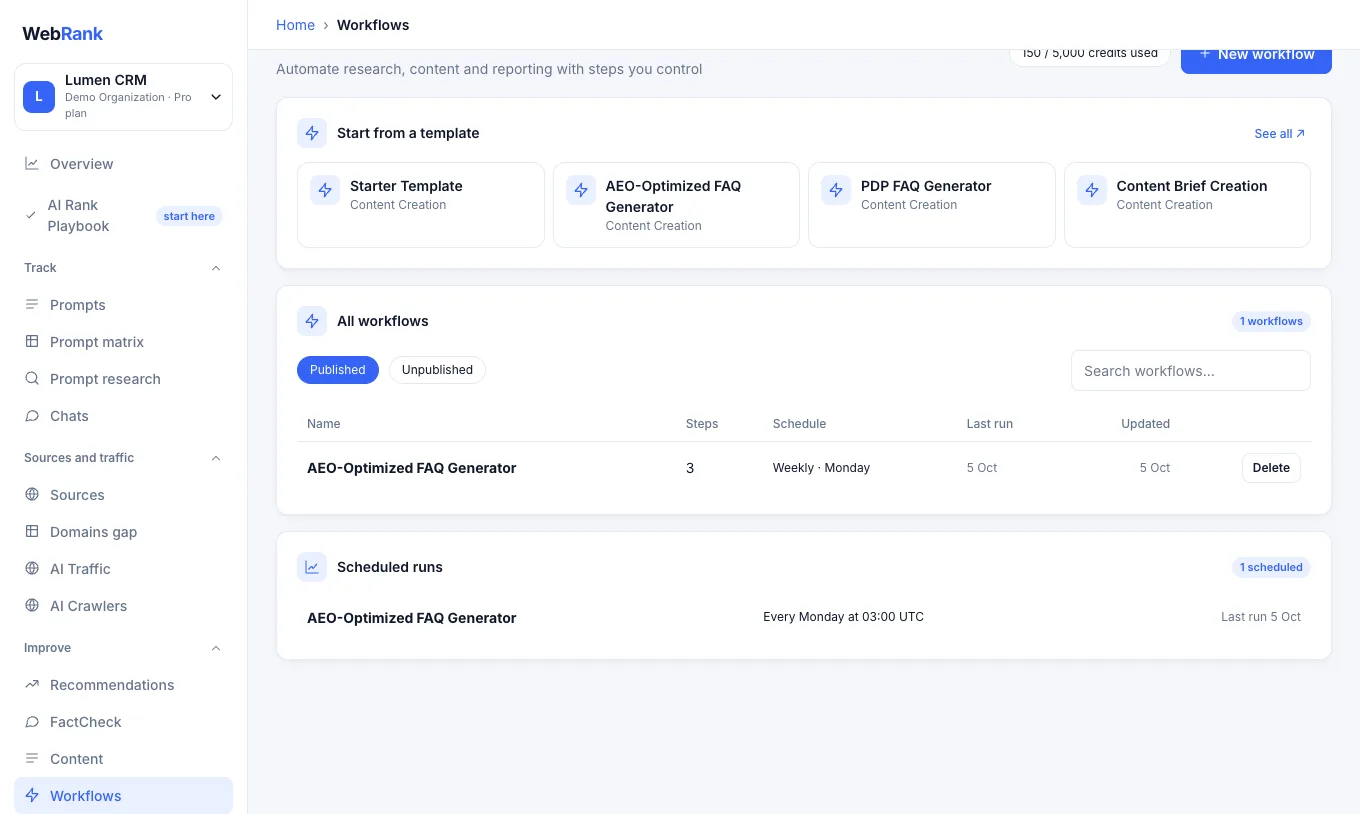Screen dimensions: 1360x814
Task: Collapse the Improve sidebar section
Action: (x=216, y=648)
